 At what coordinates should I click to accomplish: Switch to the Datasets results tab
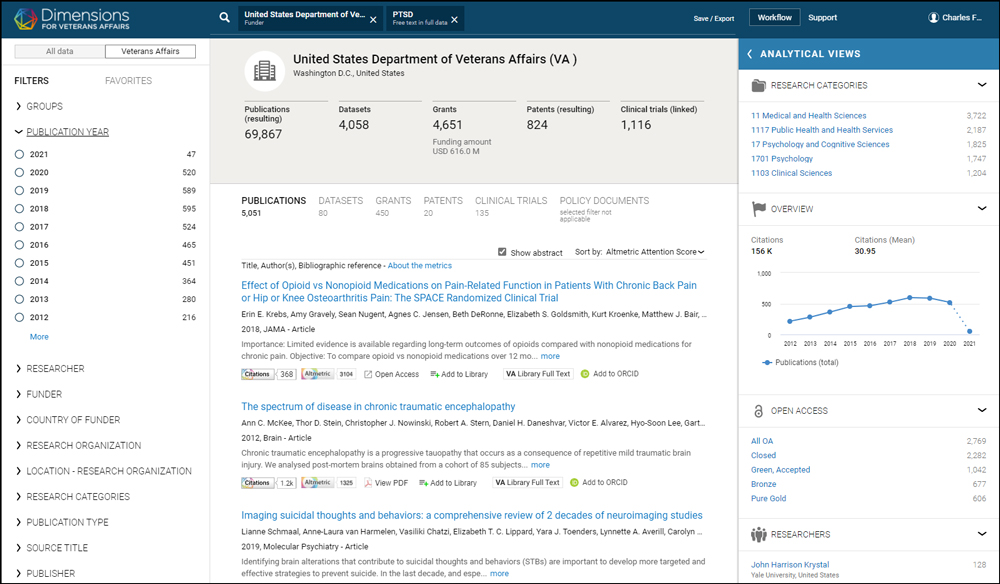point(341,206)
